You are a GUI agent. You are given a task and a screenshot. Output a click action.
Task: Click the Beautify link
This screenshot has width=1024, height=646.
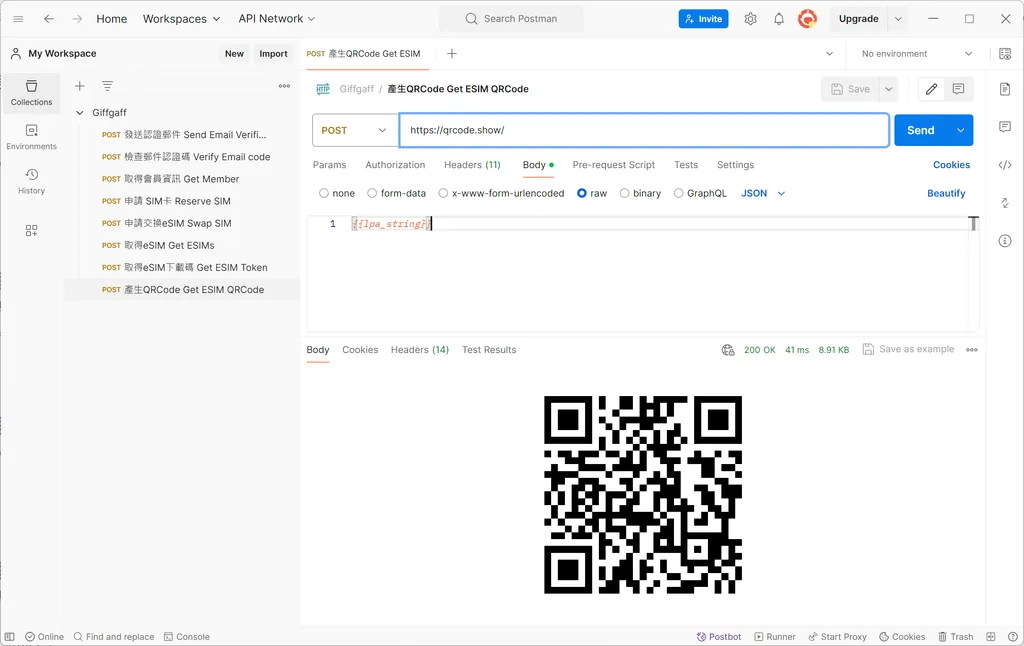945,193
